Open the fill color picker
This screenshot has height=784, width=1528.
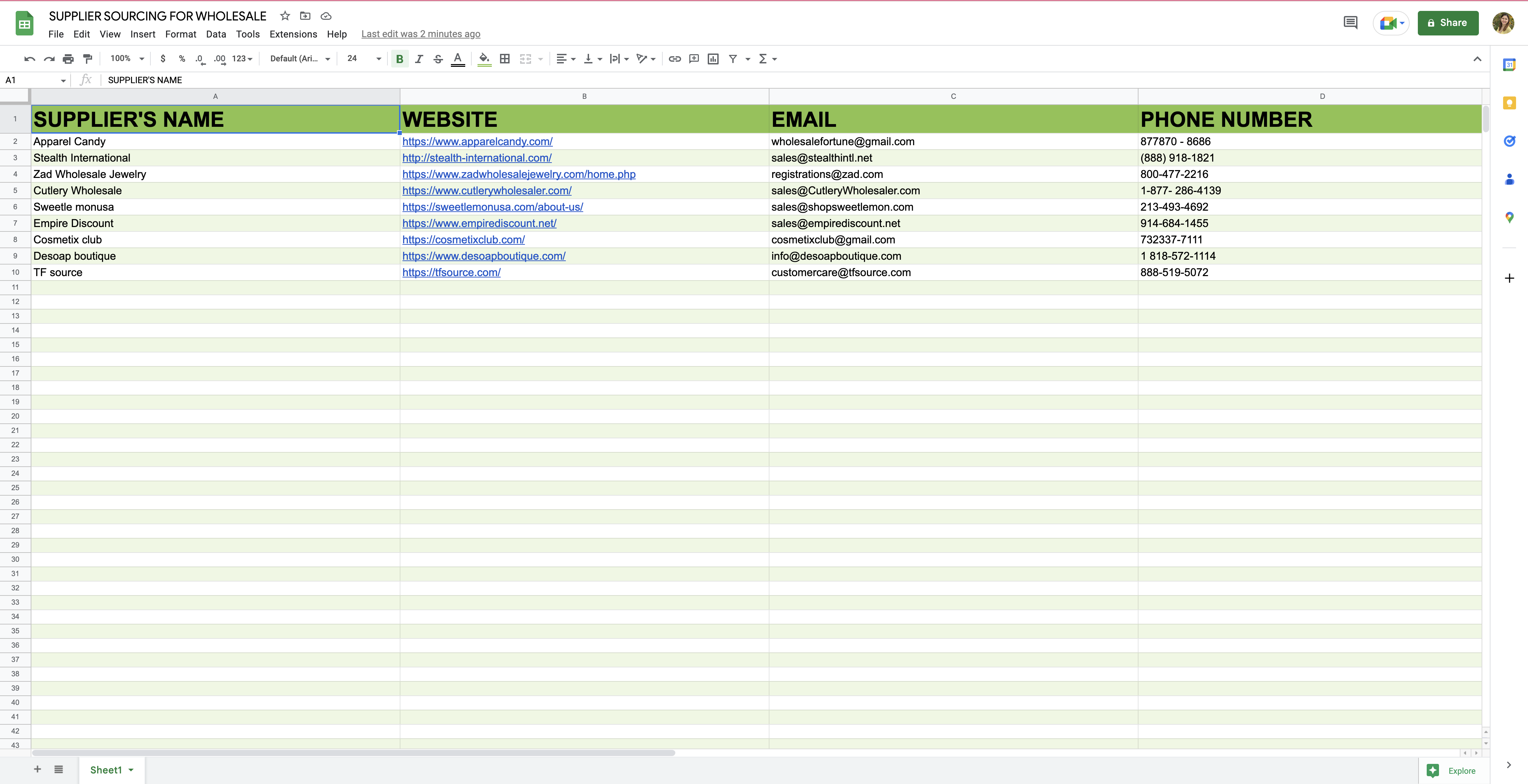click(x=484, y=59)
